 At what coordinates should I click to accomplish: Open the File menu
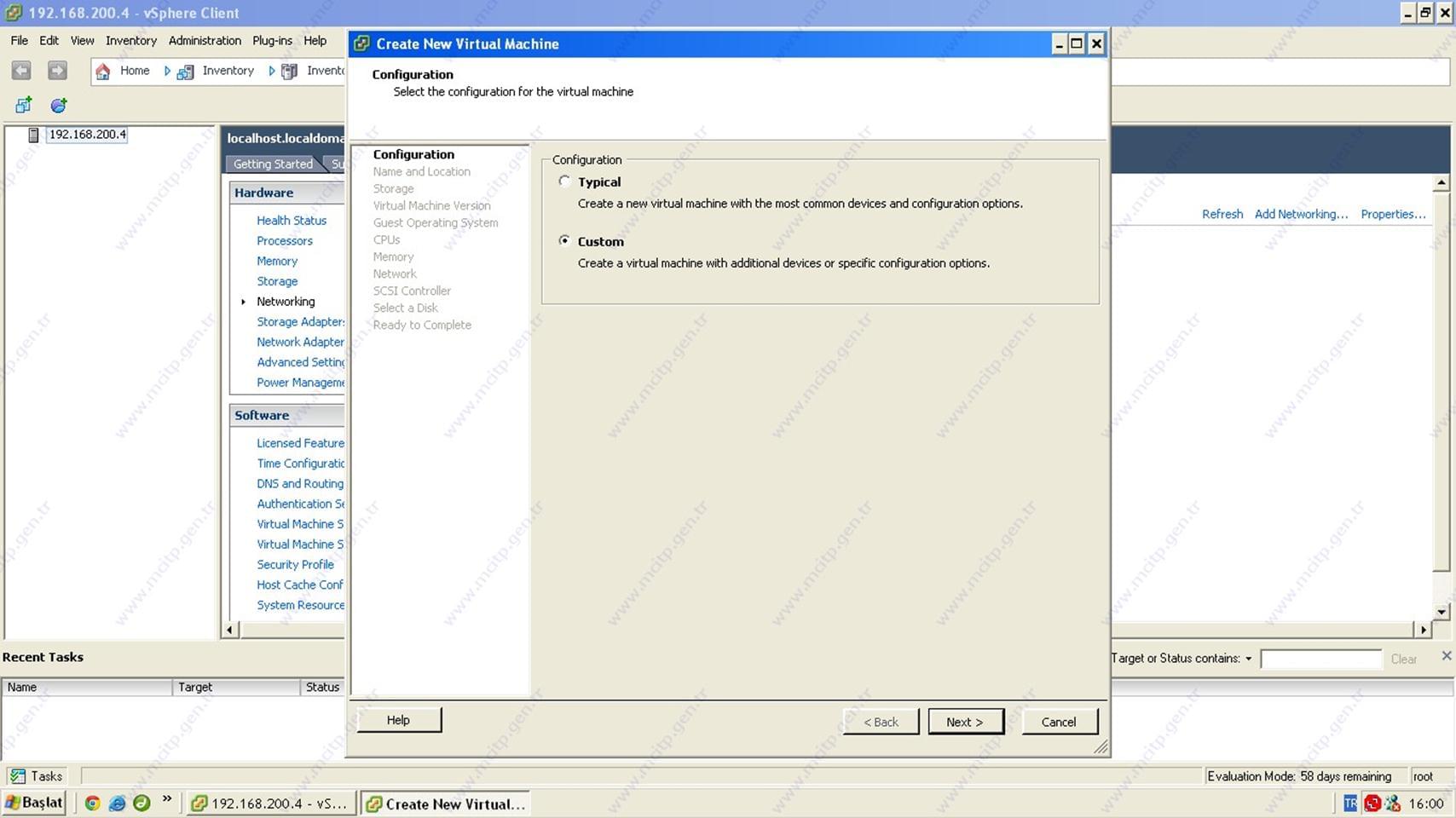point(20,40)
